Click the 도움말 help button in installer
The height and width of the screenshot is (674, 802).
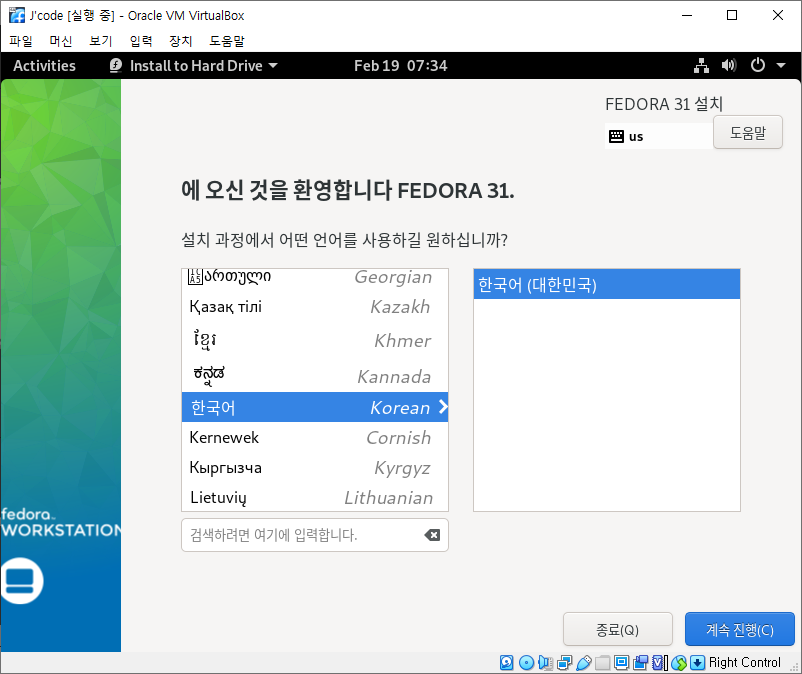[747, 132]
